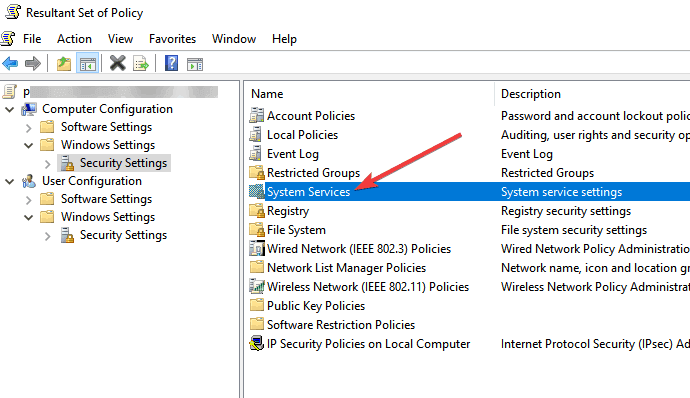Viewport: 690px width, 398px height.
Task: Open the Favorites menu
Action: coord(172,39)
